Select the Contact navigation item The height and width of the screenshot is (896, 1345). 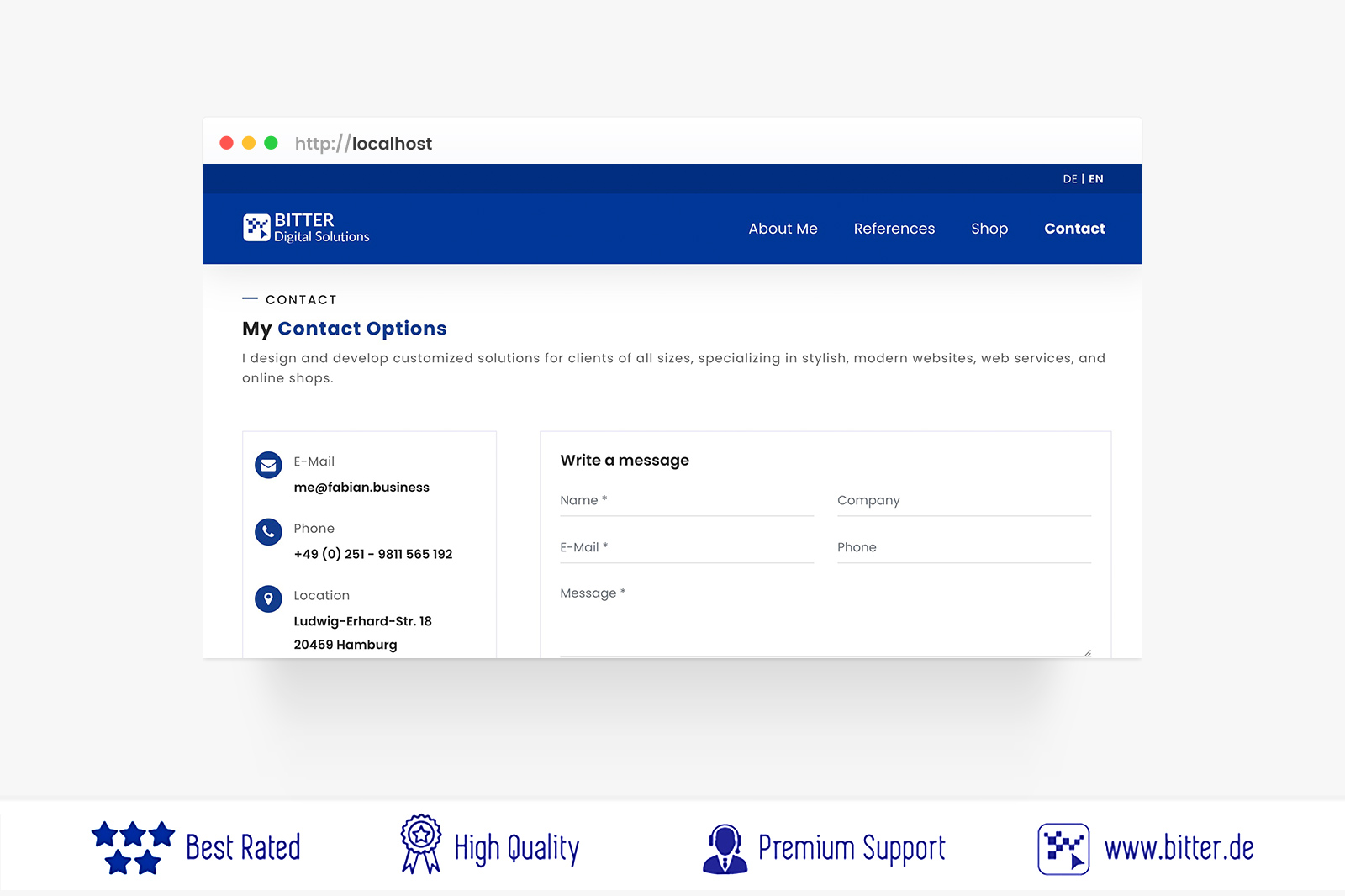tap(1074, 229)
